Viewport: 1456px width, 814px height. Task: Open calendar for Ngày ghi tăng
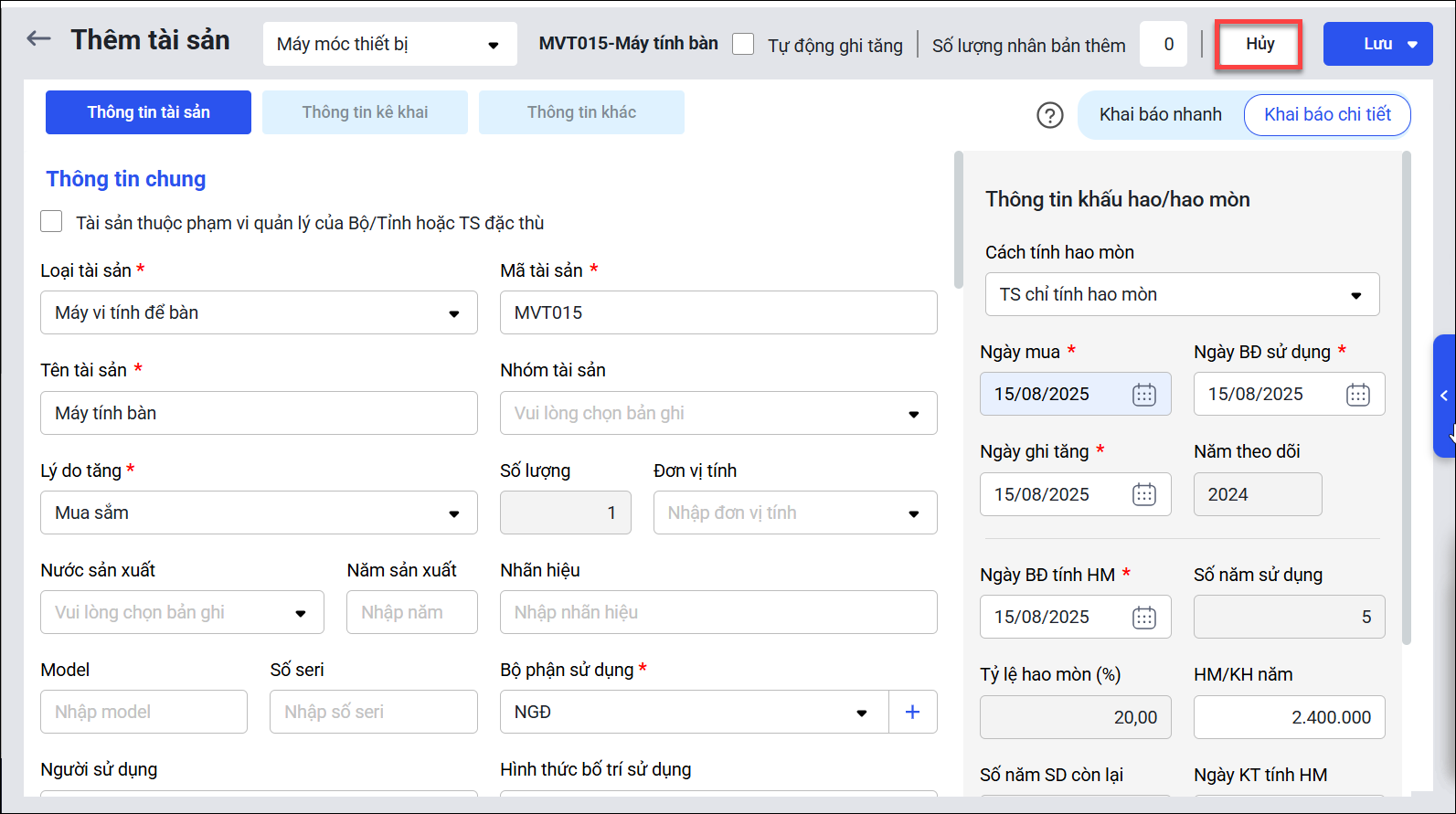click(1144, 495)
